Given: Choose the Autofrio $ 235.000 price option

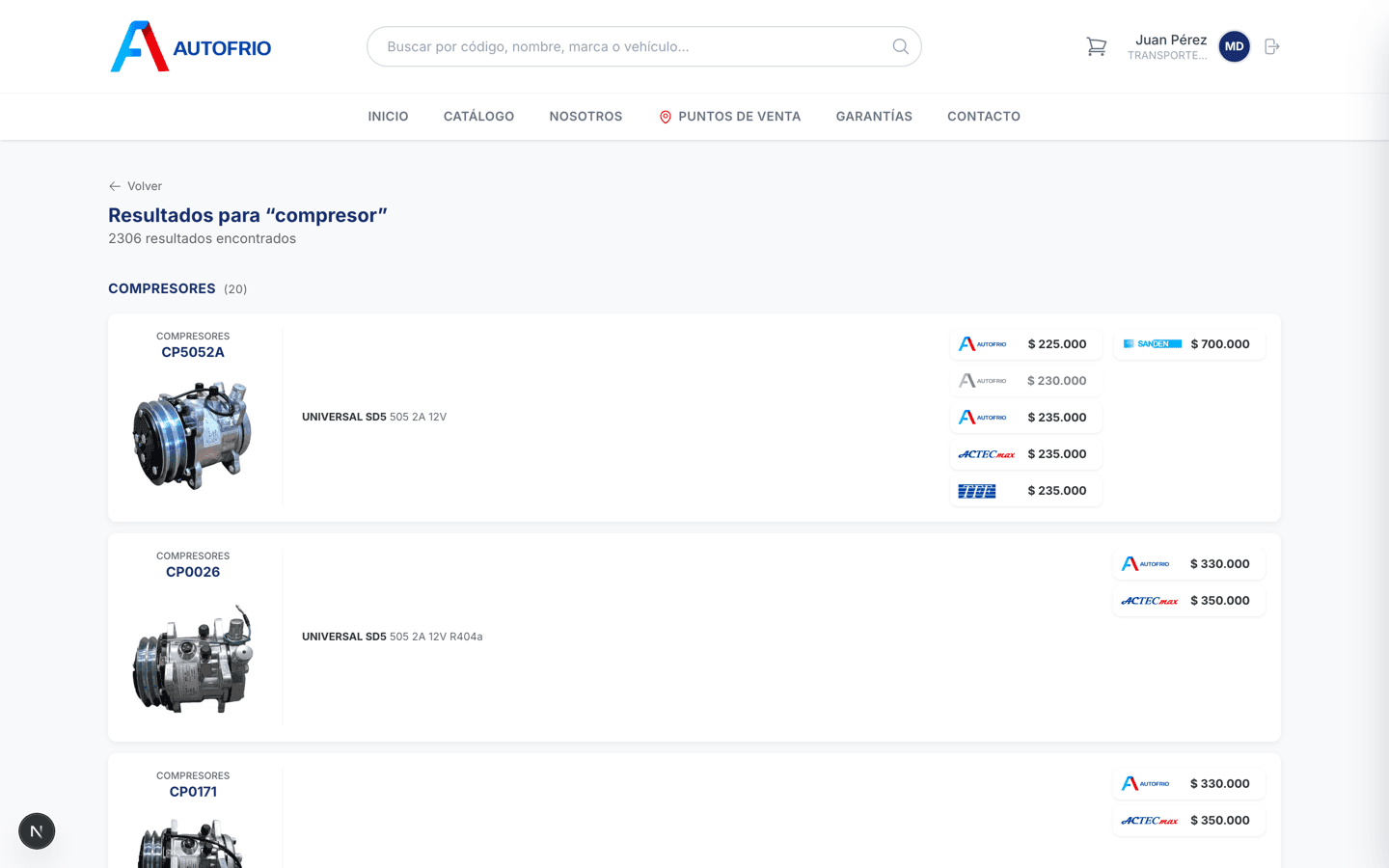Looking at the screenshot, I should pyautogui.click(x=1025, y=418).
